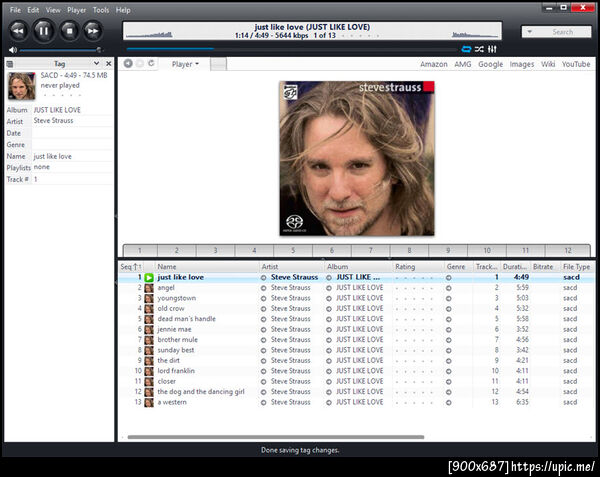Viewport: 600px width, 477px height.
Task: Sort by the Seq column header
Action: coord(130,267)
